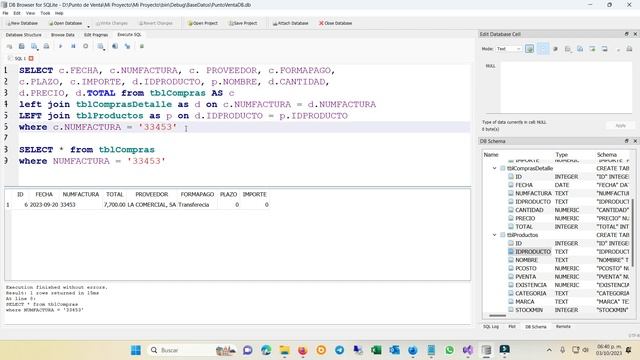Image resolution: width=640 pixels, height=360 pixels.
Task: Import cell content from file icon
Action: (x=568, y=49)
